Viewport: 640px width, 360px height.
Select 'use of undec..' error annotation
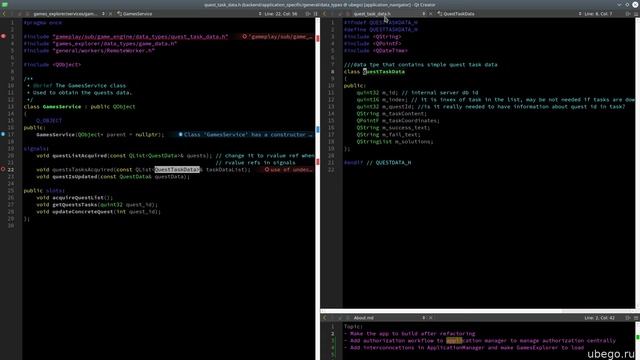click(x=288, y=169)
